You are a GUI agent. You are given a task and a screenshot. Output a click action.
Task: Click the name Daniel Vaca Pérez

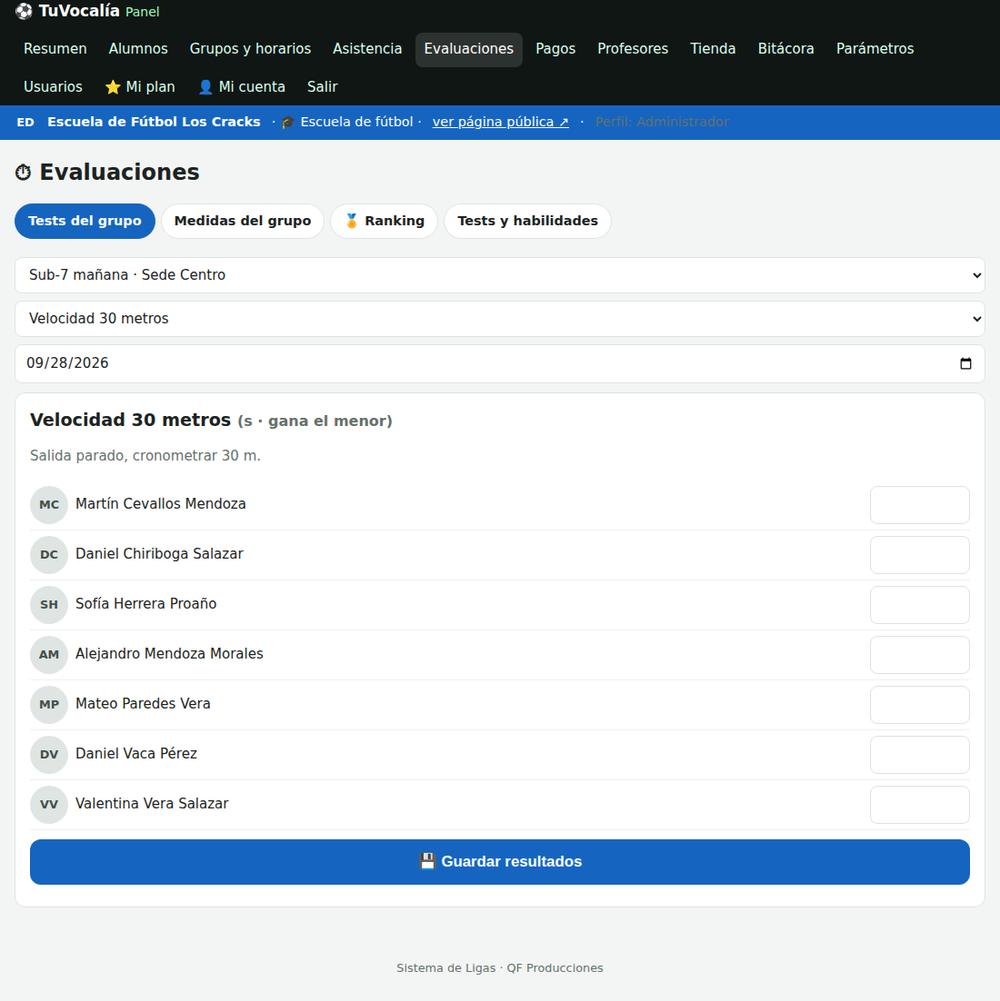click(x=136, y=754)
